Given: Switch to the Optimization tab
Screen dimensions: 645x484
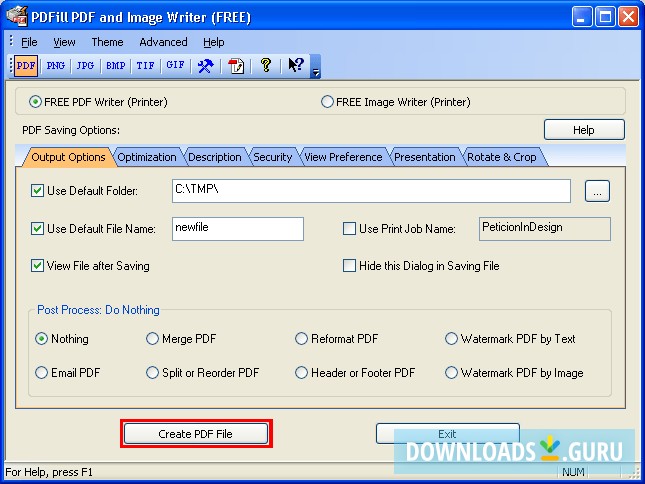Looking at the screenshot, I should (146, 157).
